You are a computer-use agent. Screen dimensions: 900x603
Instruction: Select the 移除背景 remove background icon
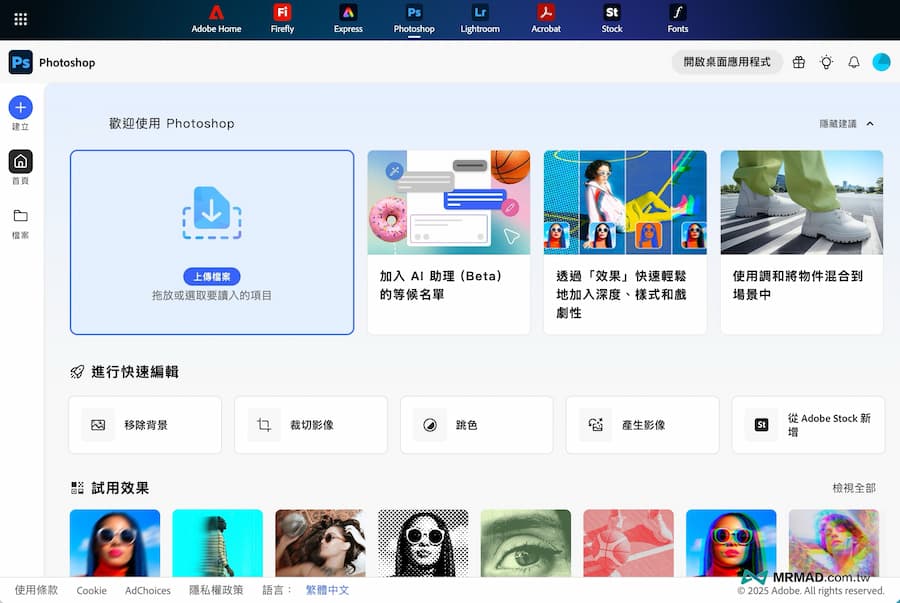pos(98,424)
